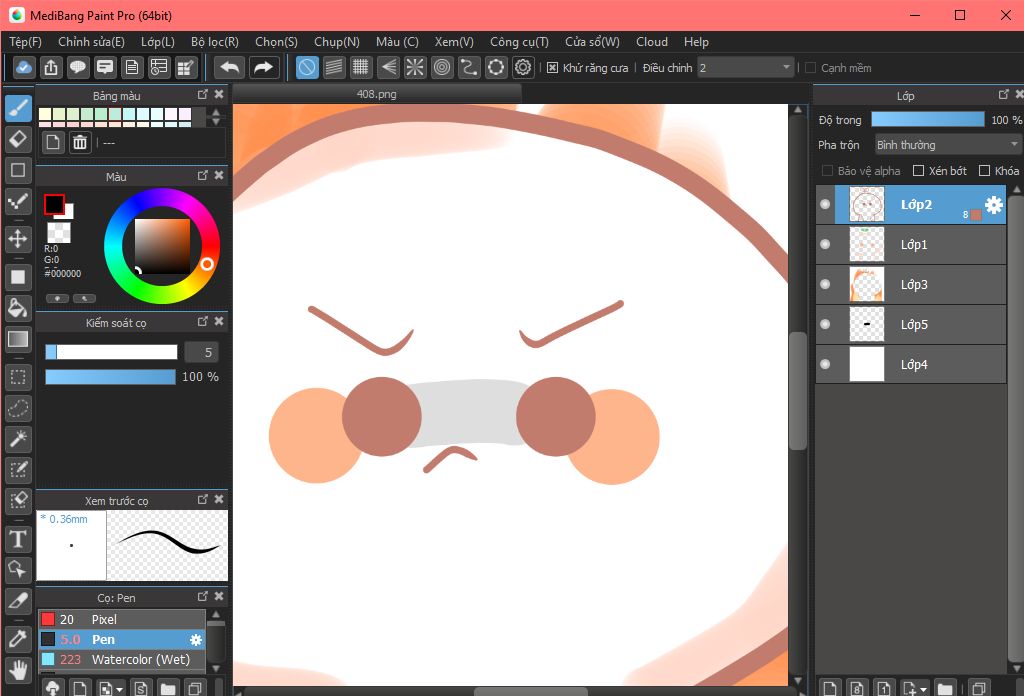Hide the Lớp4 layer
Image resolution: width=1024 pixels, height=696 pixels.
[x=825, y=364]
